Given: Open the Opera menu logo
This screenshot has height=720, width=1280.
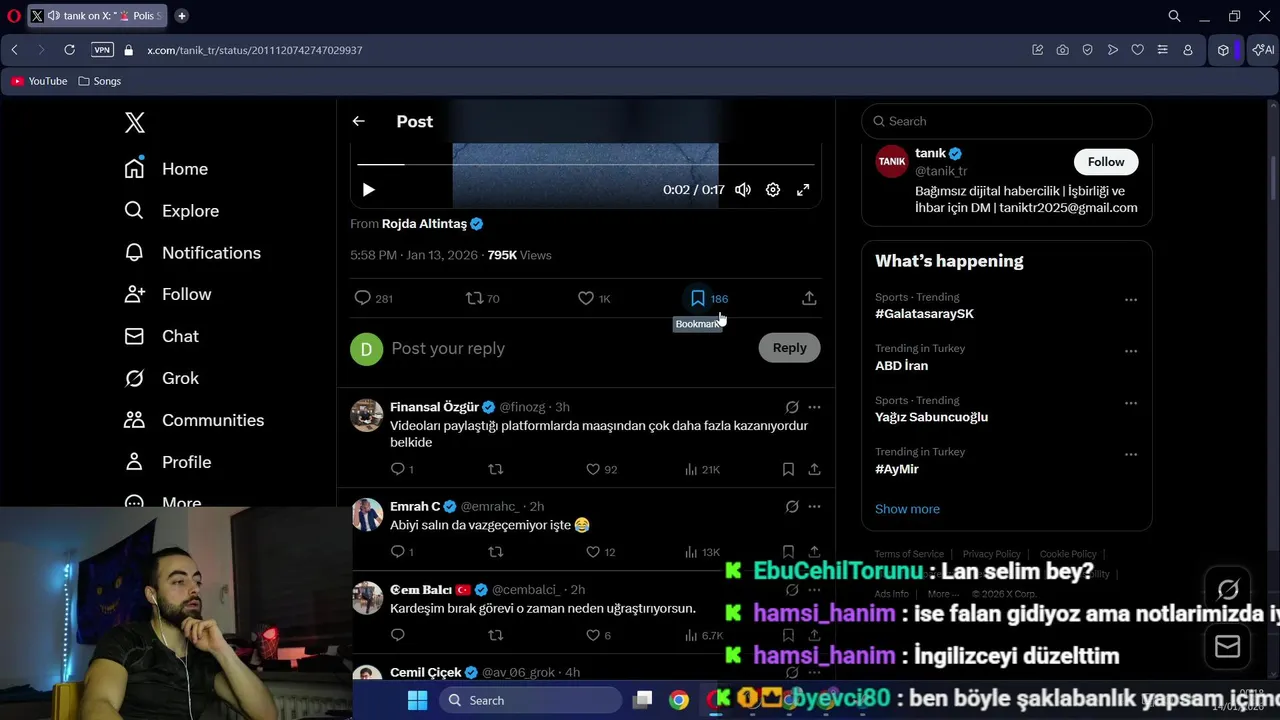Looking at the screenshot, I should pyautogui.click(x=14, y=16).
